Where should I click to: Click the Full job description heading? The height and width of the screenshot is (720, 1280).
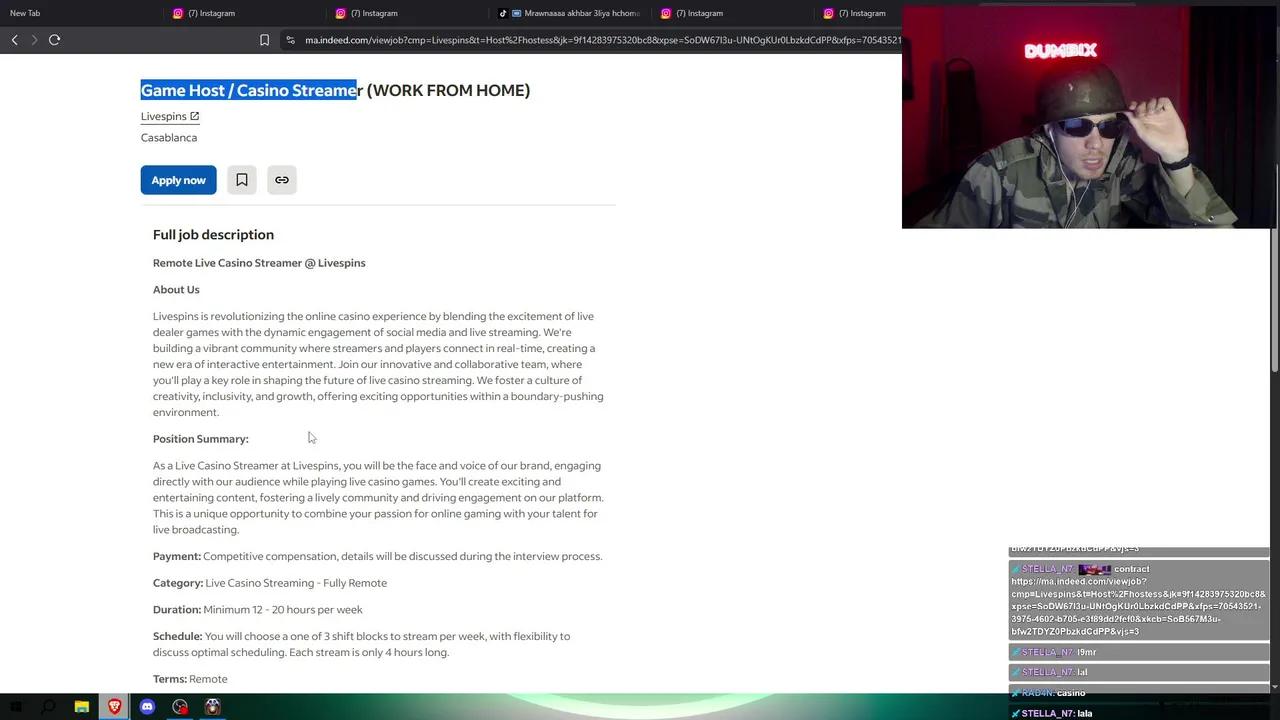pyautogui.click(x=213, y=235)
